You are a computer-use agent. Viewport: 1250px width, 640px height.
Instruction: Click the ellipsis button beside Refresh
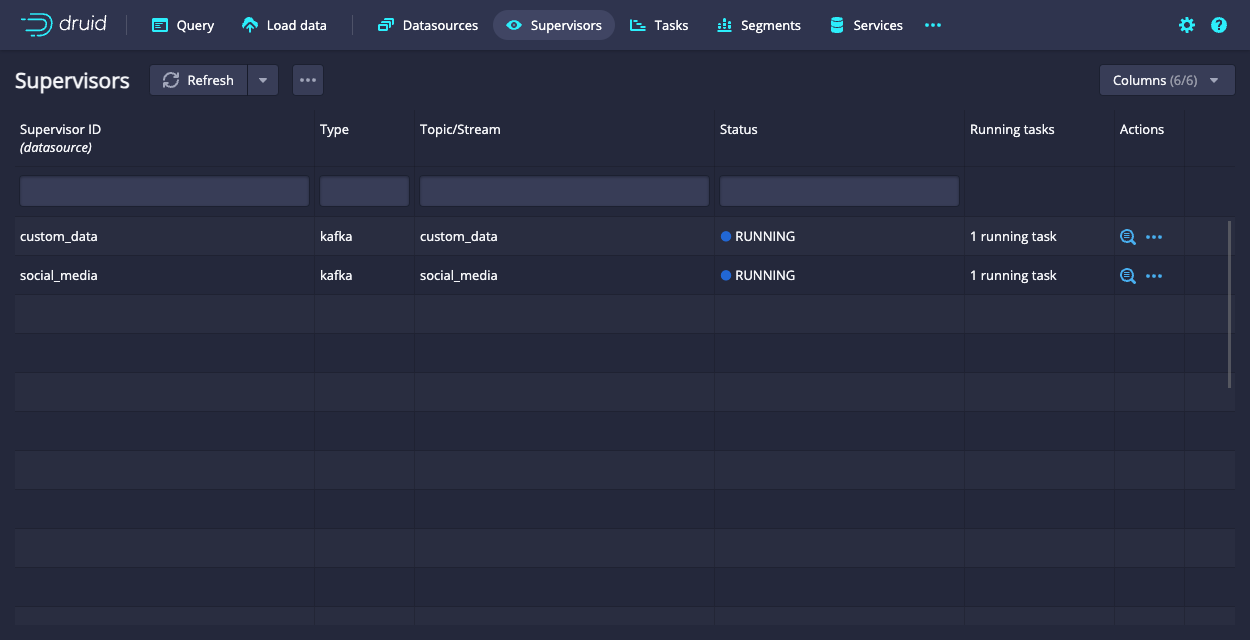(308, 80)
